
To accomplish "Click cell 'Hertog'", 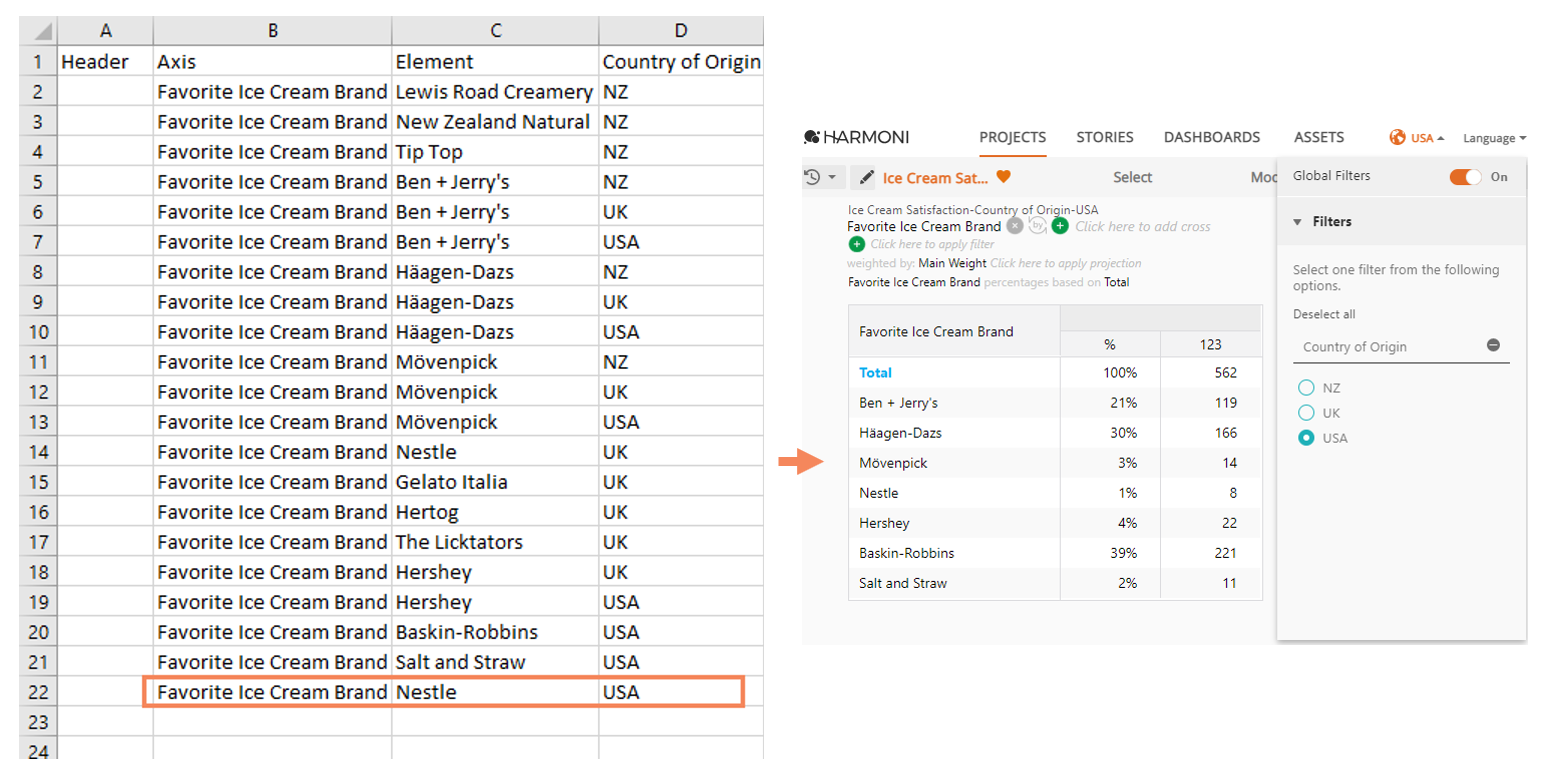I will 495,512.
